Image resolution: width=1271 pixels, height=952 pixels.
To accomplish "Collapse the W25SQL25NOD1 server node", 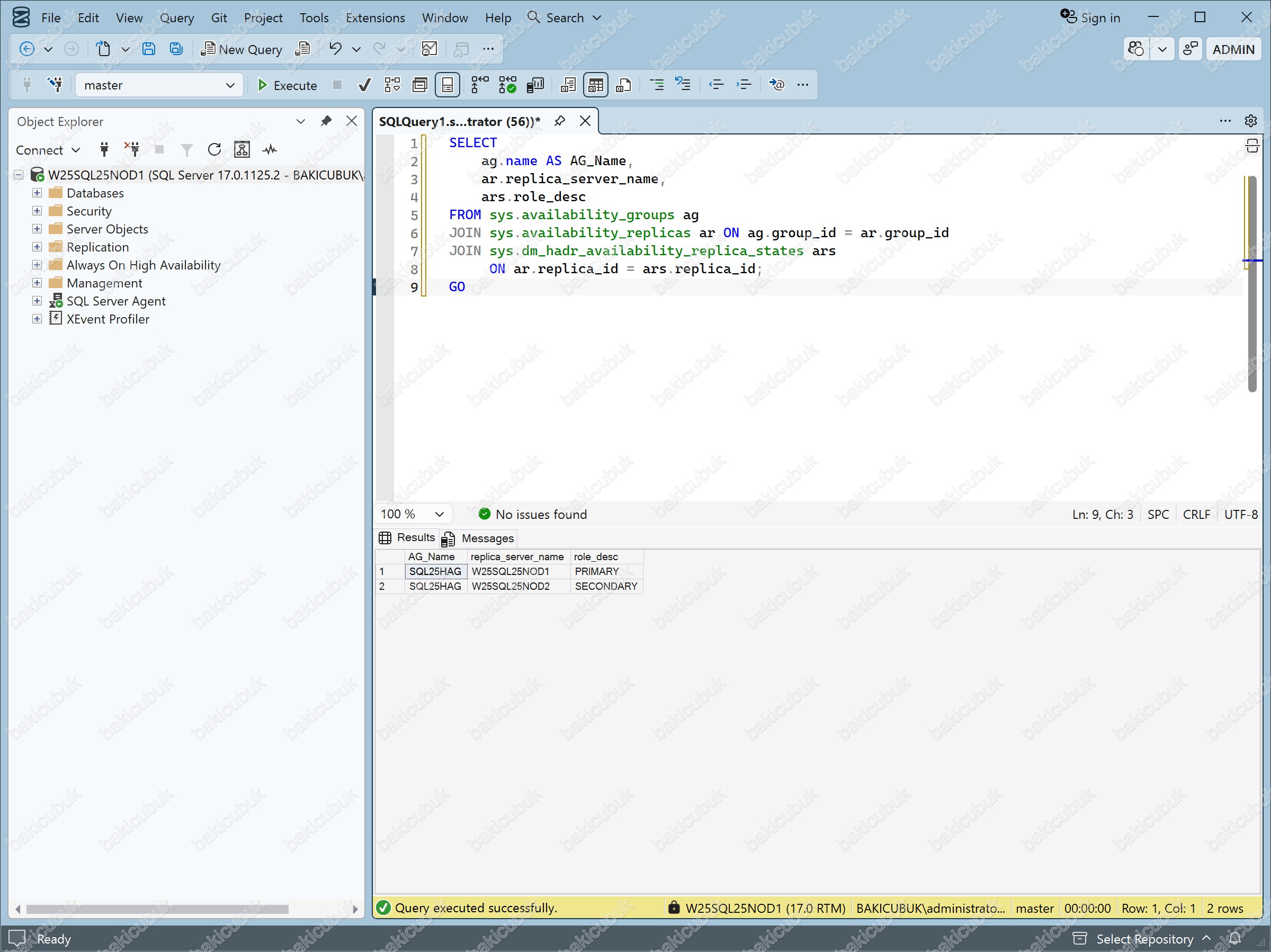I will pyautogui.click(x=19, y=175).
